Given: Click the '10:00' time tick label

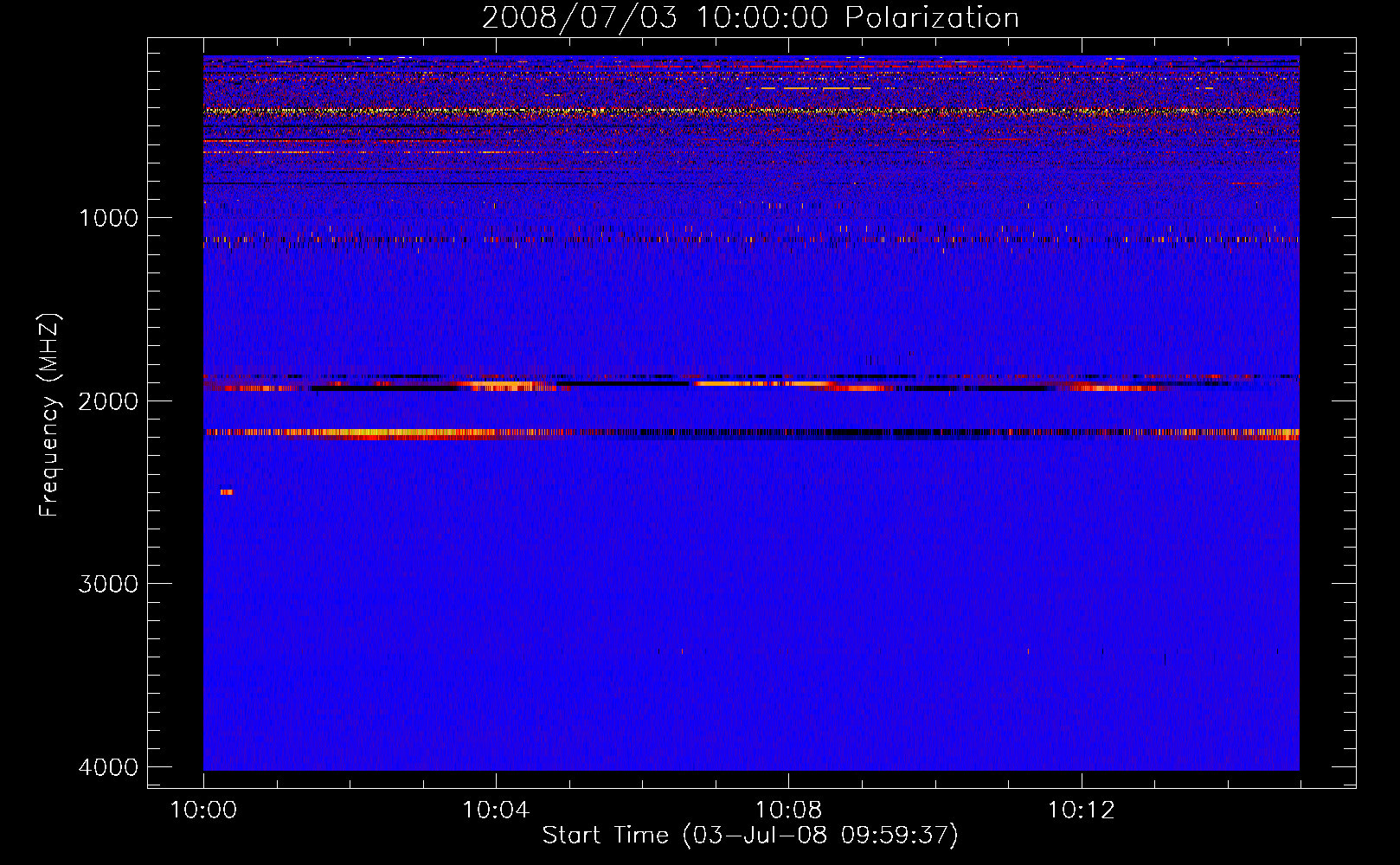Looking at the screenshot, I should [203, 811].
